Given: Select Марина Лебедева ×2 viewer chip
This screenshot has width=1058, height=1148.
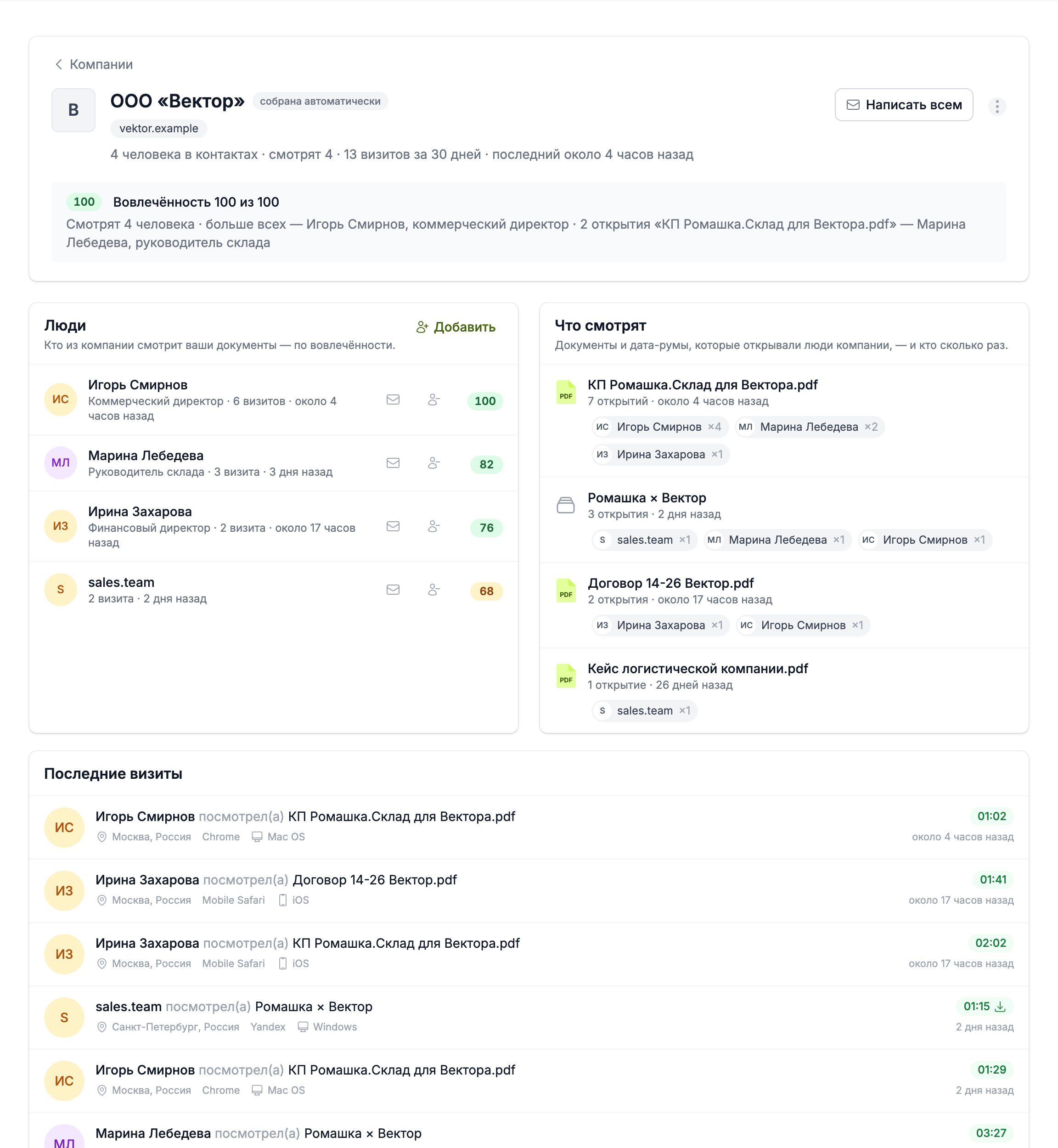Looking at the screenshot, I should (810, 427).
